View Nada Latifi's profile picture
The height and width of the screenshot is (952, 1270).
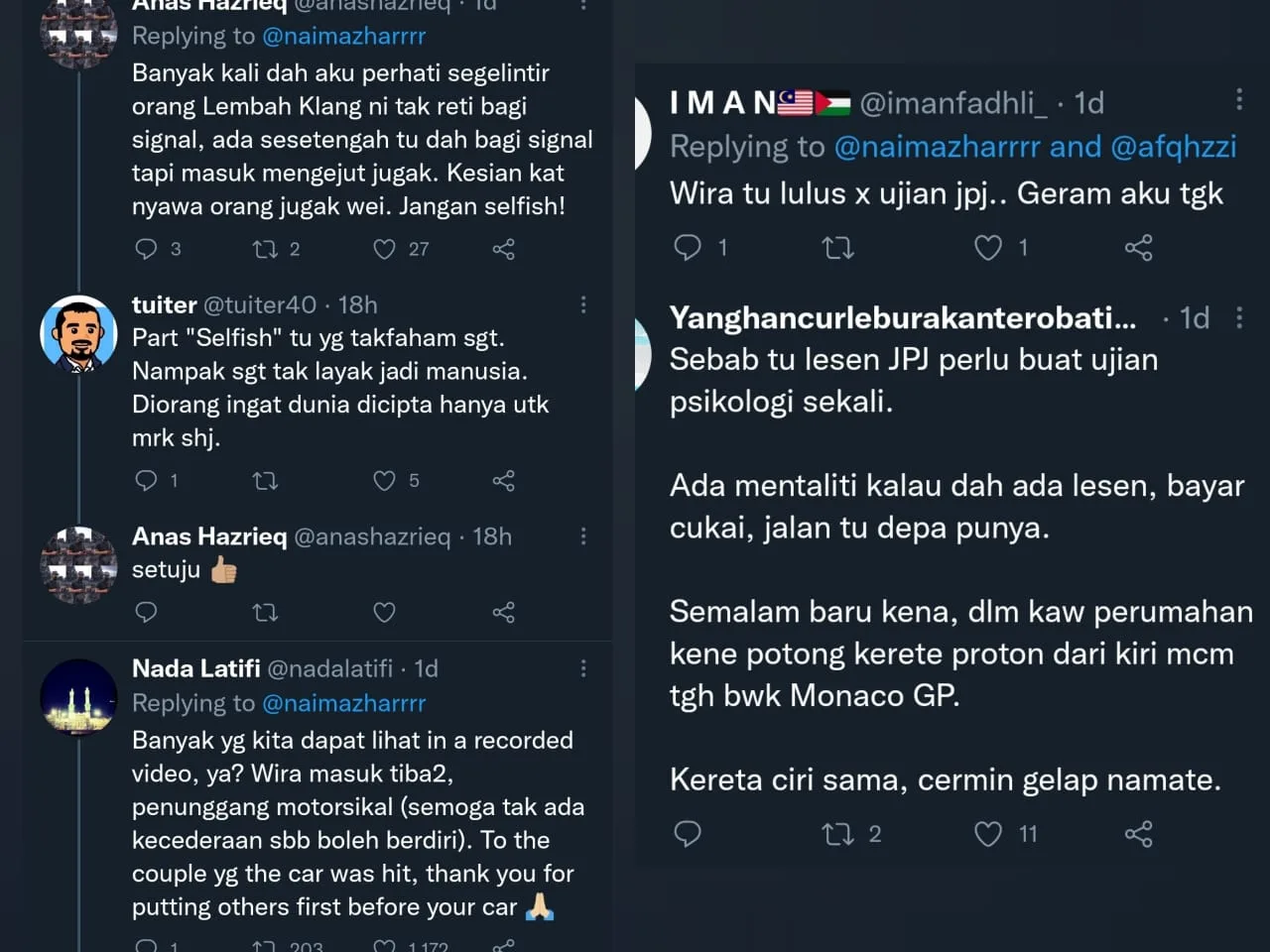(x=78, y=697)
